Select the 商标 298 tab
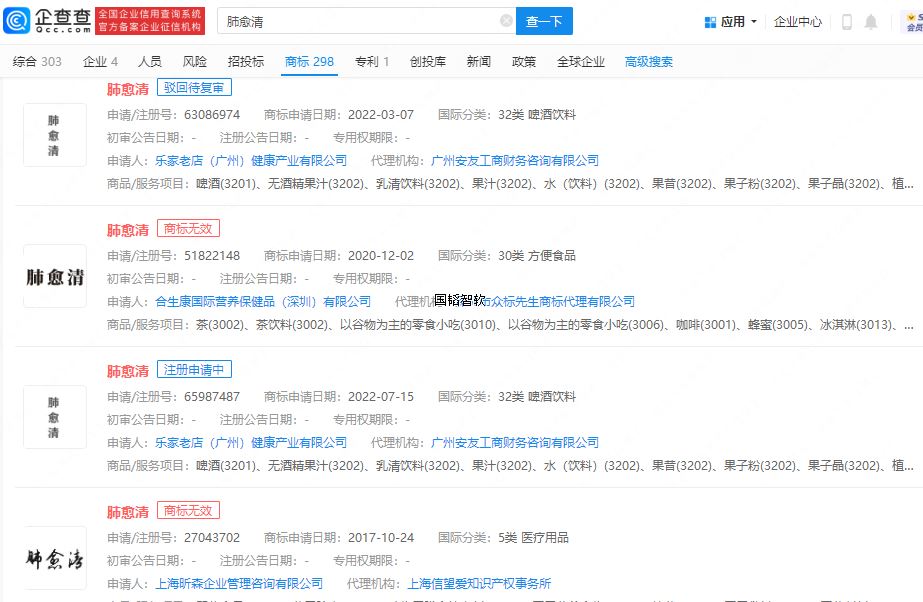Viewport: 923px width, 602px height. (x=309, y=61)
